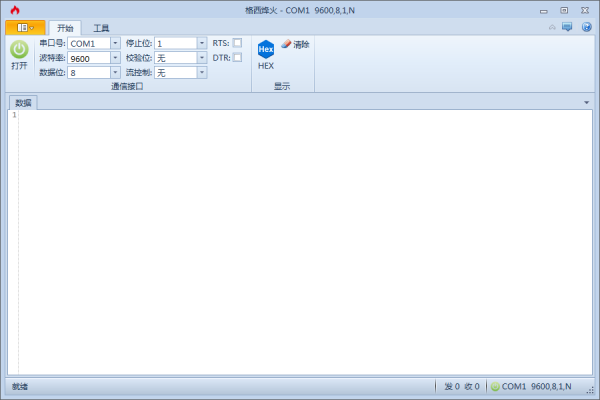Click the 清除 eraser icon
This screenshot has width=600, height=400.
[287, 44]
